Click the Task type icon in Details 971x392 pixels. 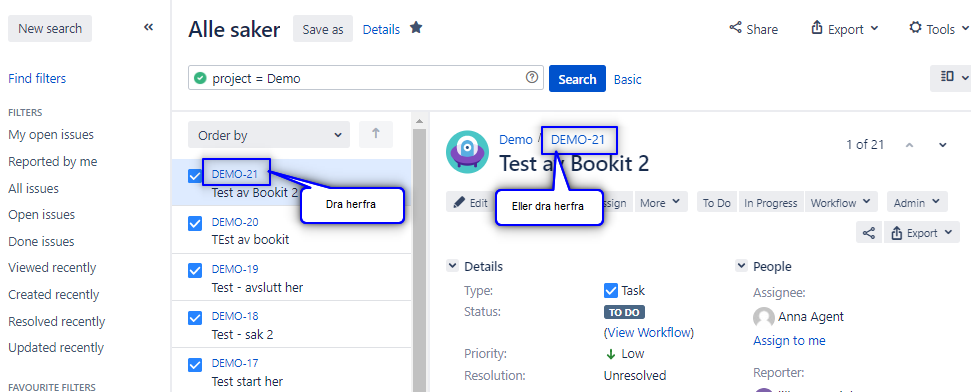tap(611, 290)
